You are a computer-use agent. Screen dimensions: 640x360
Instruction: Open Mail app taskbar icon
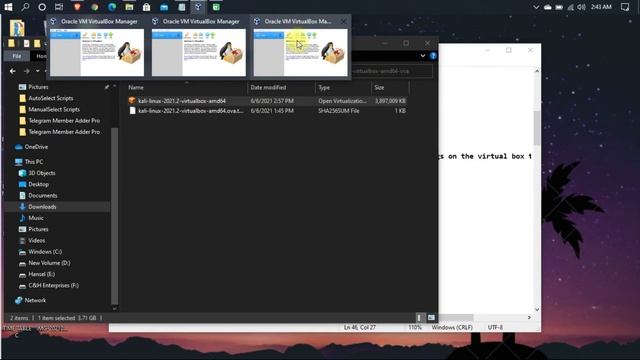coord(164,7)
